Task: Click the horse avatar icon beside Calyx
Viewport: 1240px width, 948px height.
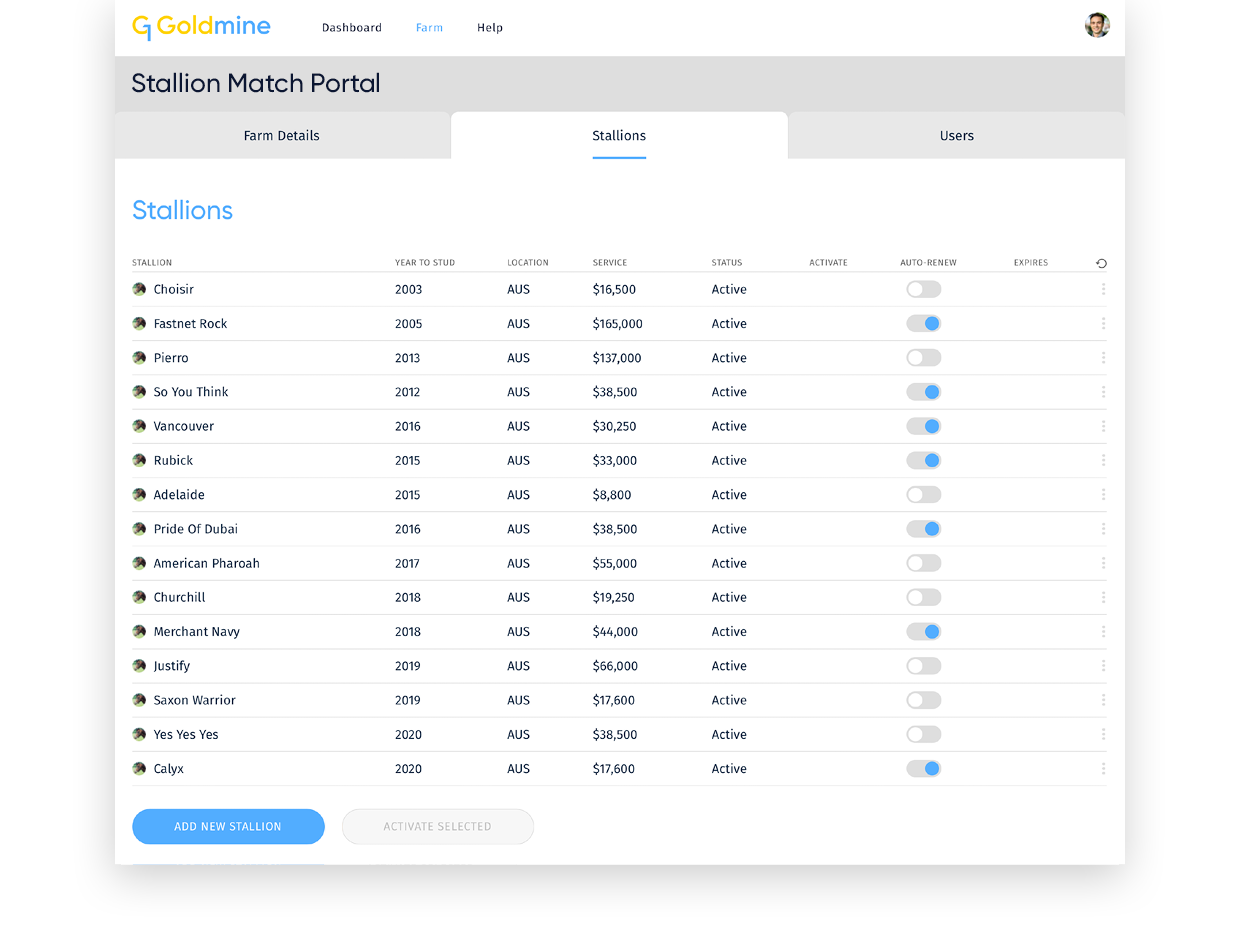Action: [x=139, y=769]
